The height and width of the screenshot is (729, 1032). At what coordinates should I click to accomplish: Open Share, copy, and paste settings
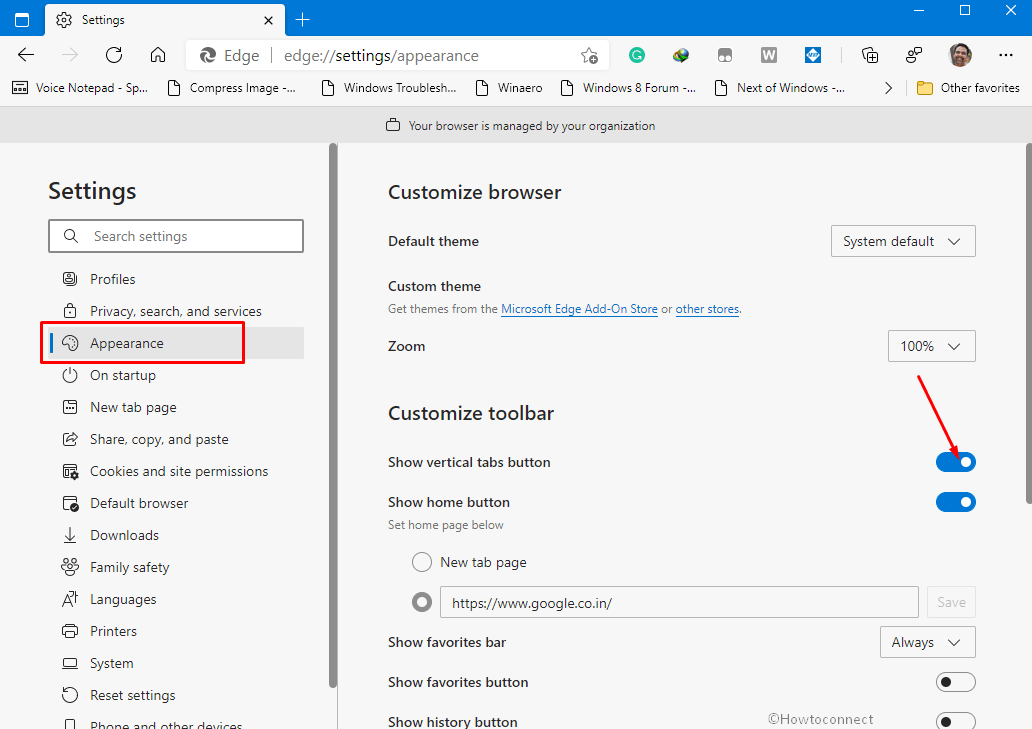[x=176, y=439]
